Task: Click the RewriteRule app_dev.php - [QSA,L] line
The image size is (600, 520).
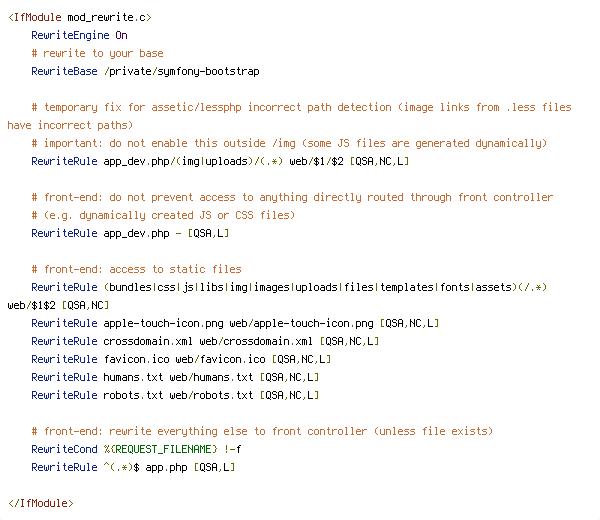Action: click(130, 233)
